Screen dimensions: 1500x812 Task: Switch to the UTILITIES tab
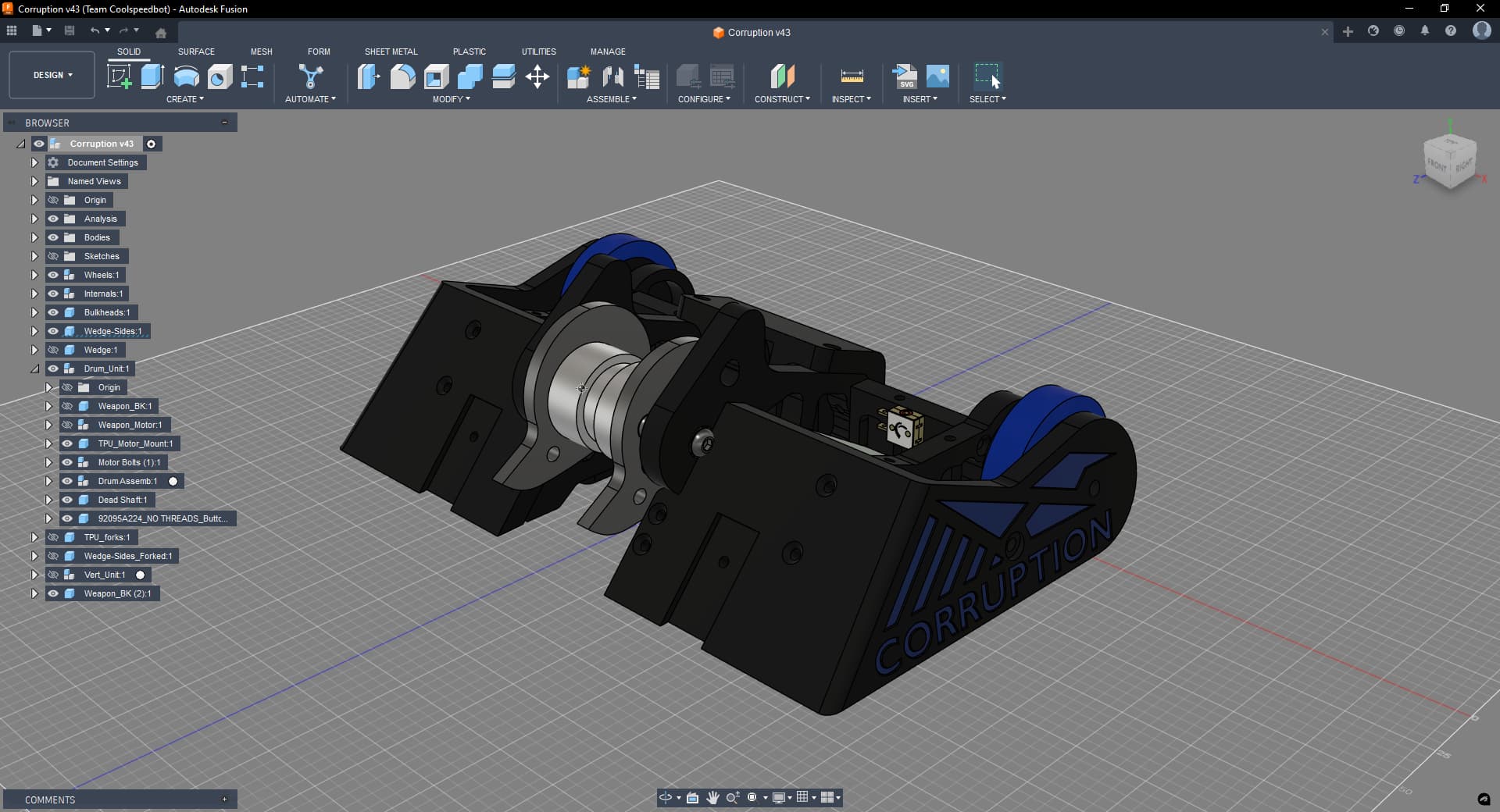tap(539, 52)
